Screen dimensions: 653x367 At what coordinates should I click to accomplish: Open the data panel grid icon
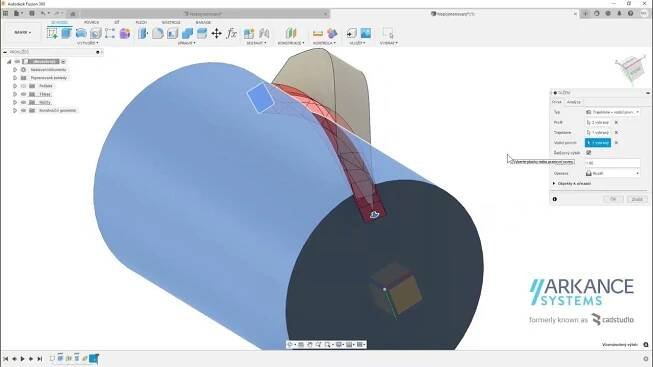click(x=5, y=13)
